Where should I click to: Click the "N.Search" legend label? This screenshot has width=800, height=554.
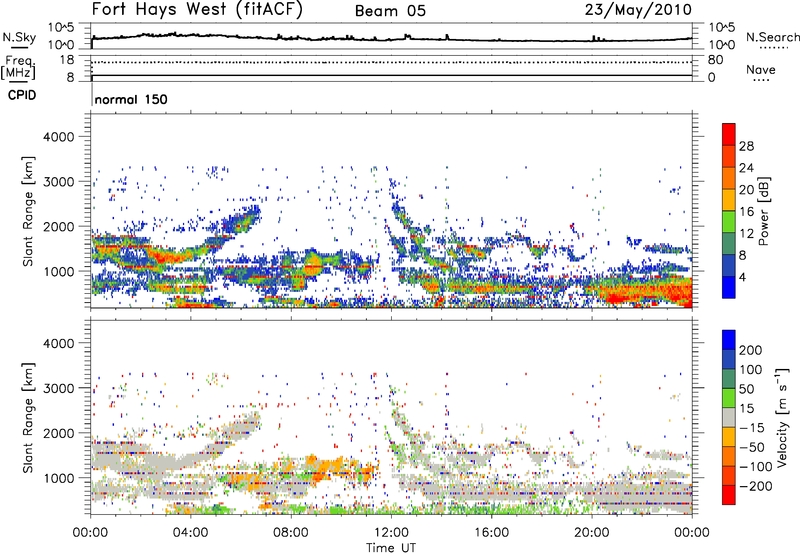(x=772, y=37)
